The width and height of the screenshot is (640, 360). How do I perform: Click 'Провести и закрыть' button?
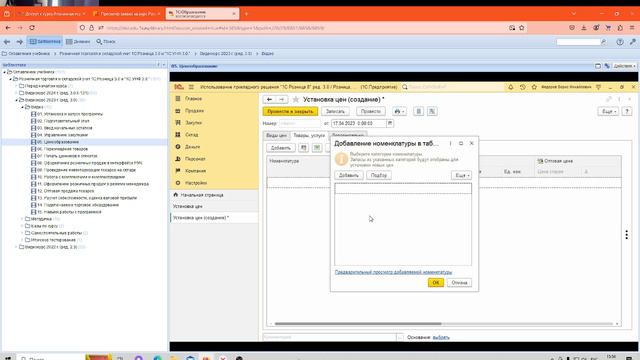tap(290, 111)
